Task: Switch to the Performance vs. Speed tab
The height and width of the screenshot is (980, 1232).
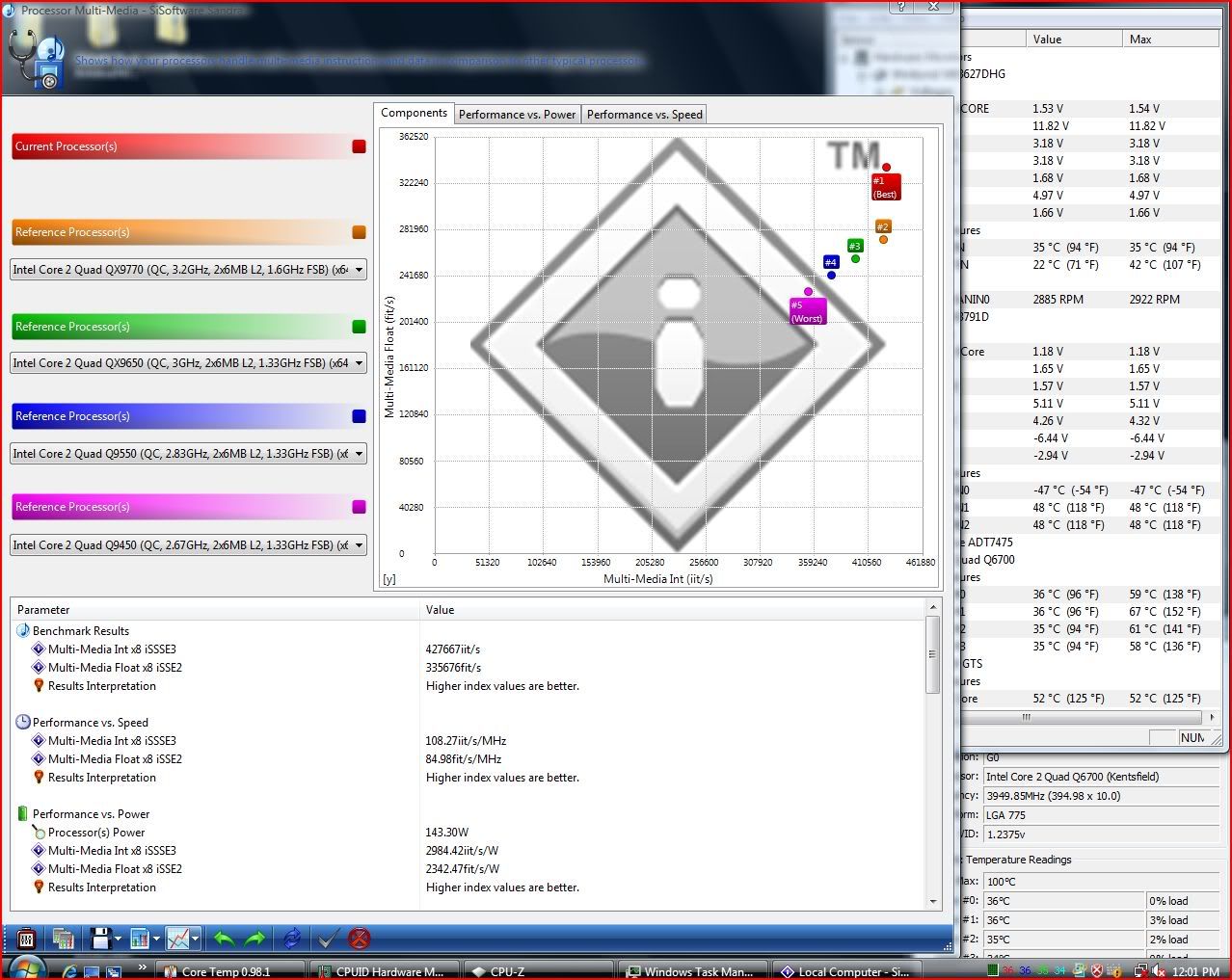Action: [x=644, y=115]
